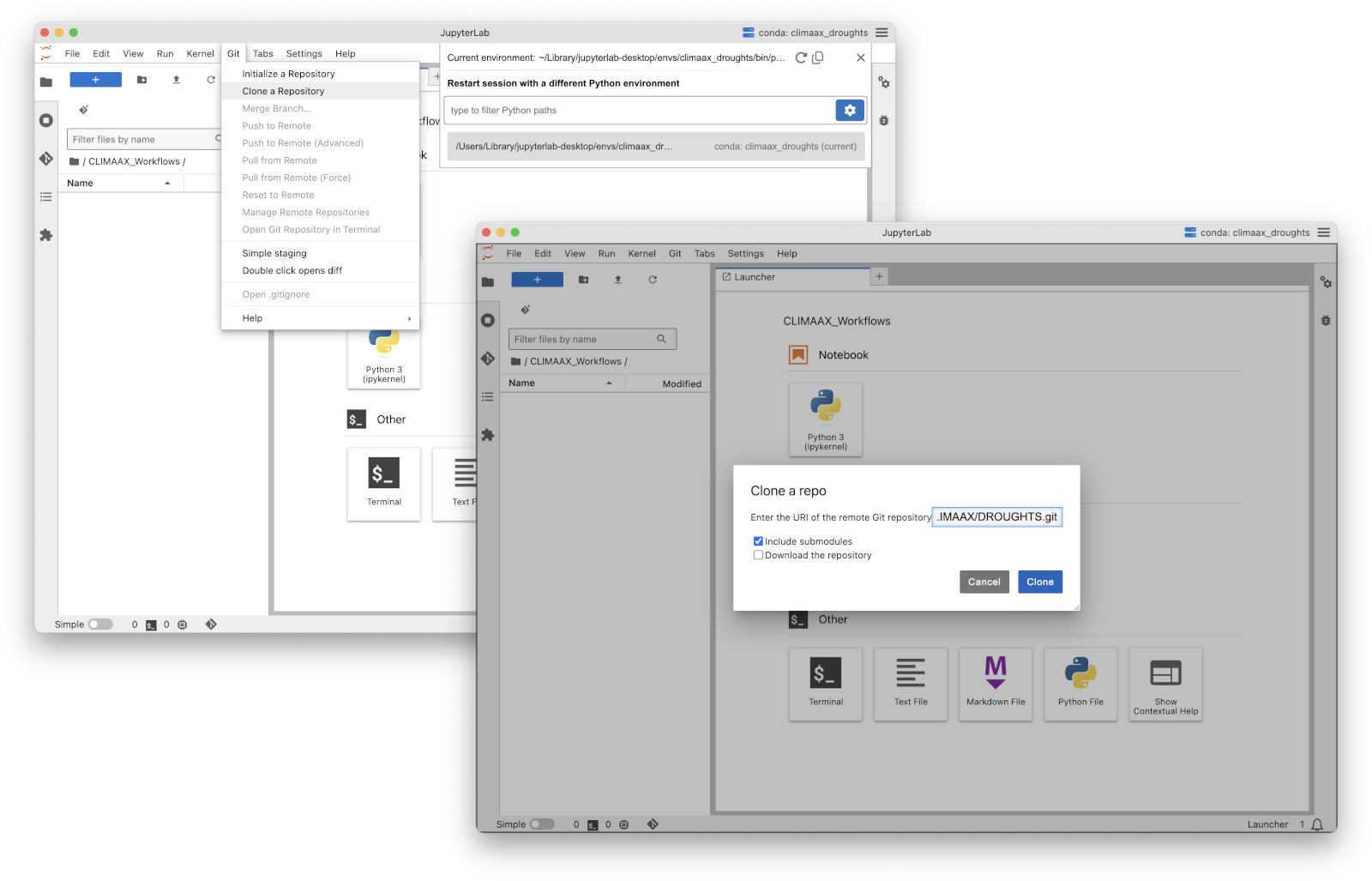The height and width of the screenshot is (881, 1372).
Task: Open table of contents tab in front window
Action: tap(488, 396)
